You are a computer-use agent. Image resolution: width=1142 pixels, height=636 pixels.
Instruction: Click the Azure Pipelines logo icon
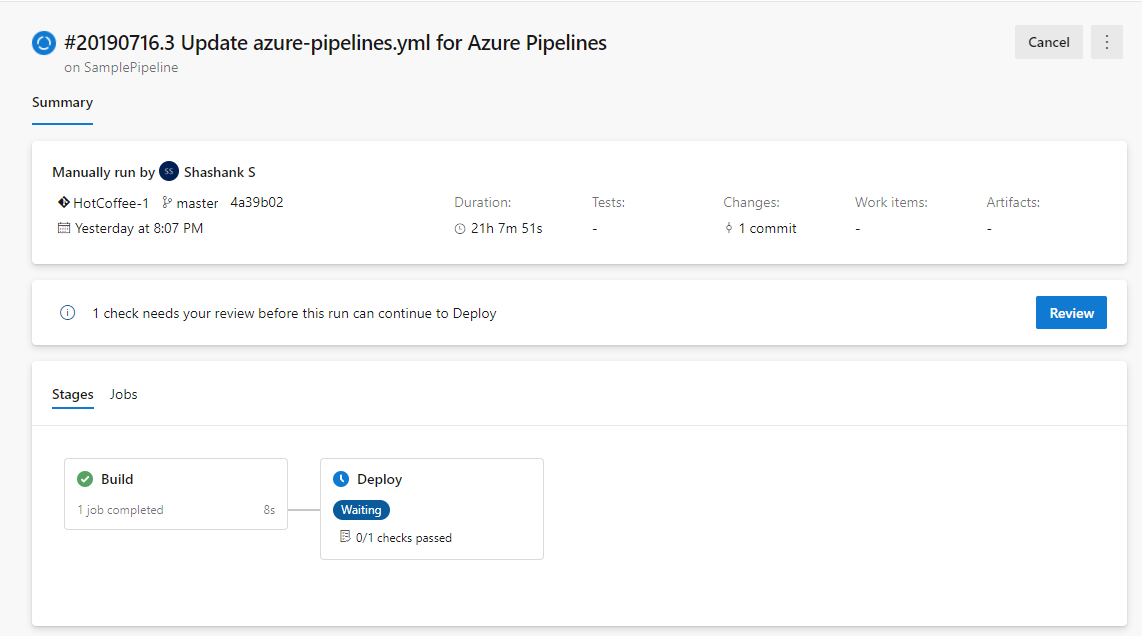(x=42, y=42)
